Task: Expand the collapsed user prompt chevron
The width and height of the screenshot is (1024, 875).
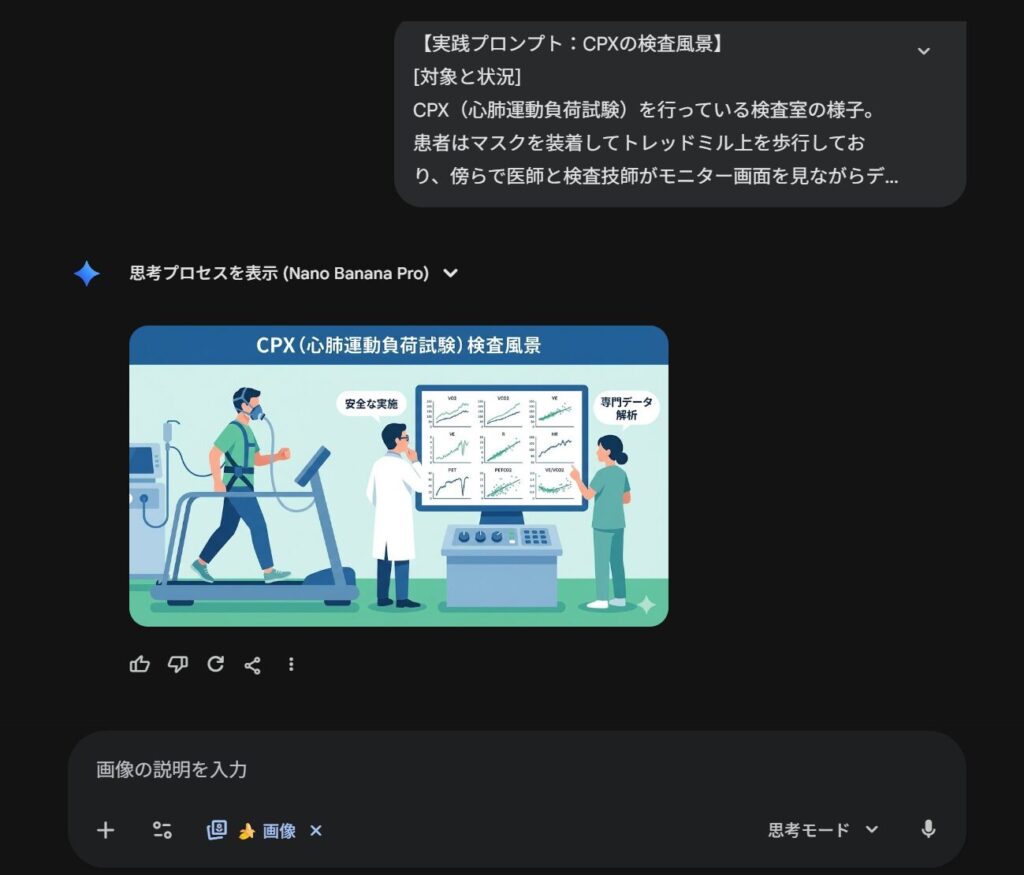Action: [923, 51]
